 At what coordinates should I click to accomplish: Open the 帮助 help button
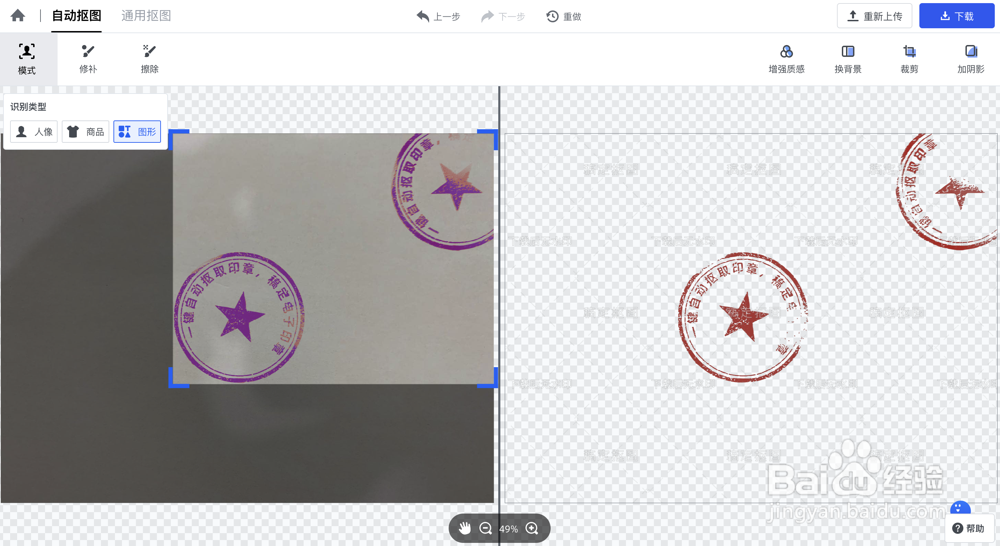[968, 528]
